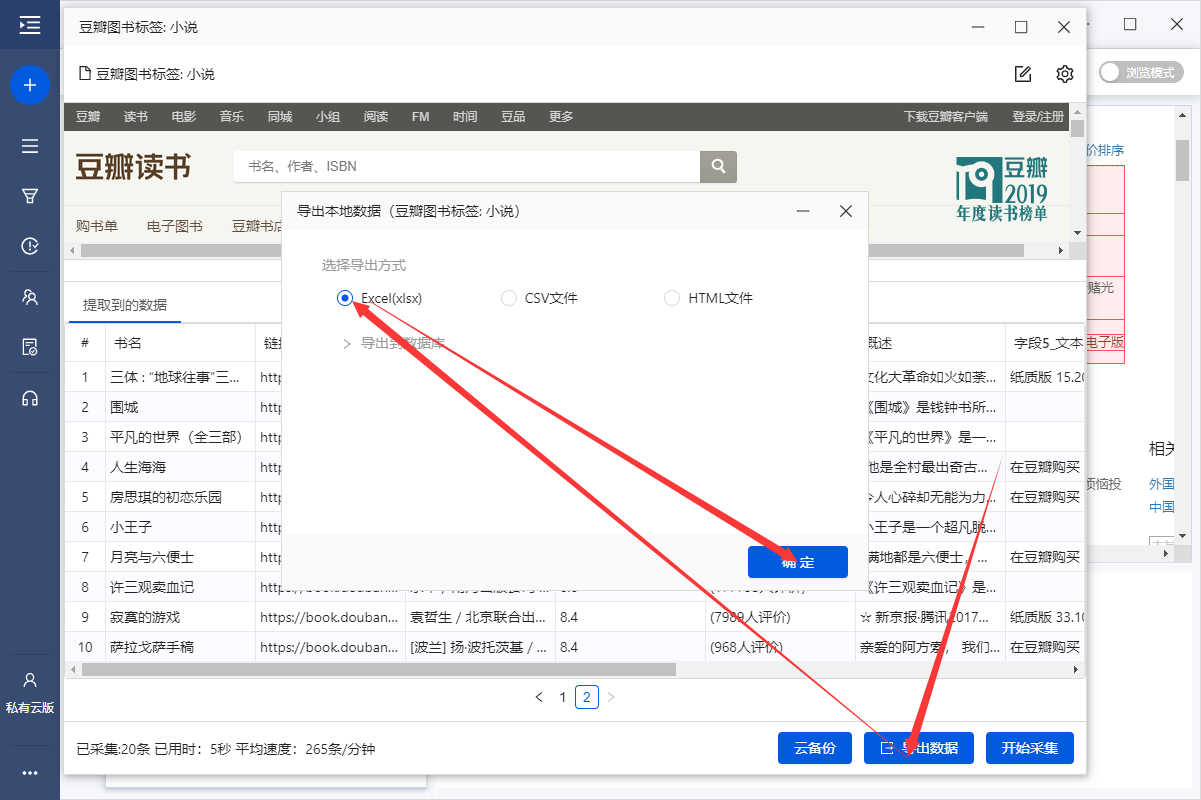The height and width of the screenshot is (800, 1201).
Task: Minimize the export data dialog
Action: click(x=802, y=212)
